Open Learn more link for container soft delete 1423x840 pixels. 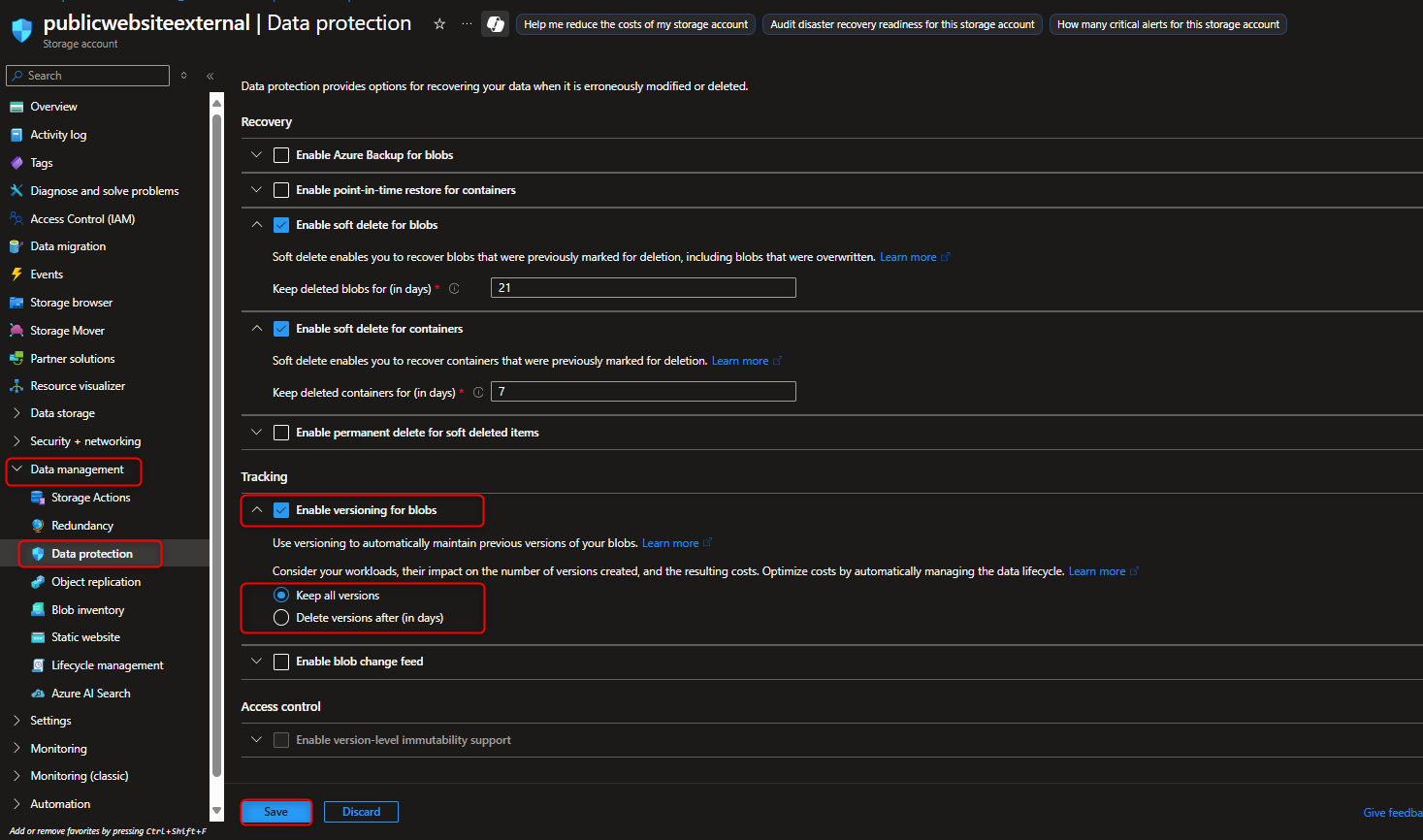747,361
